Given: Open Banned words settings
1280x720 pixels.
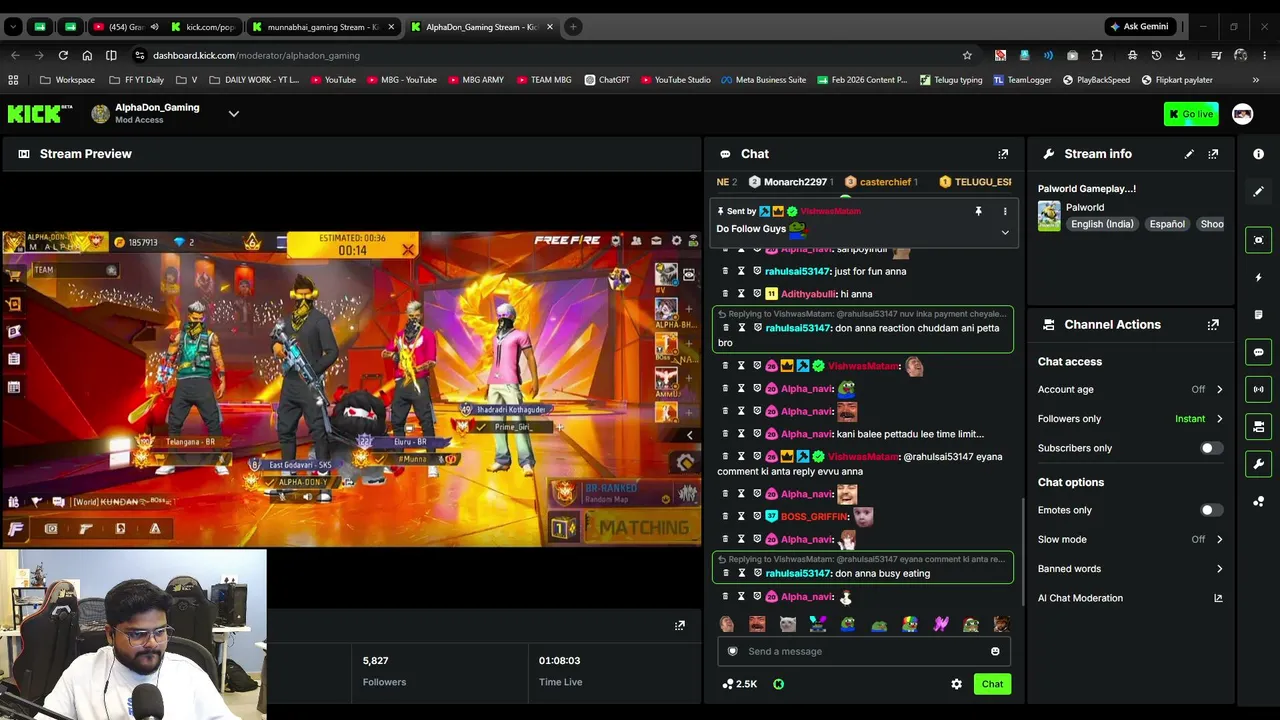Looking at the screenshot, I should point(1130,569).
